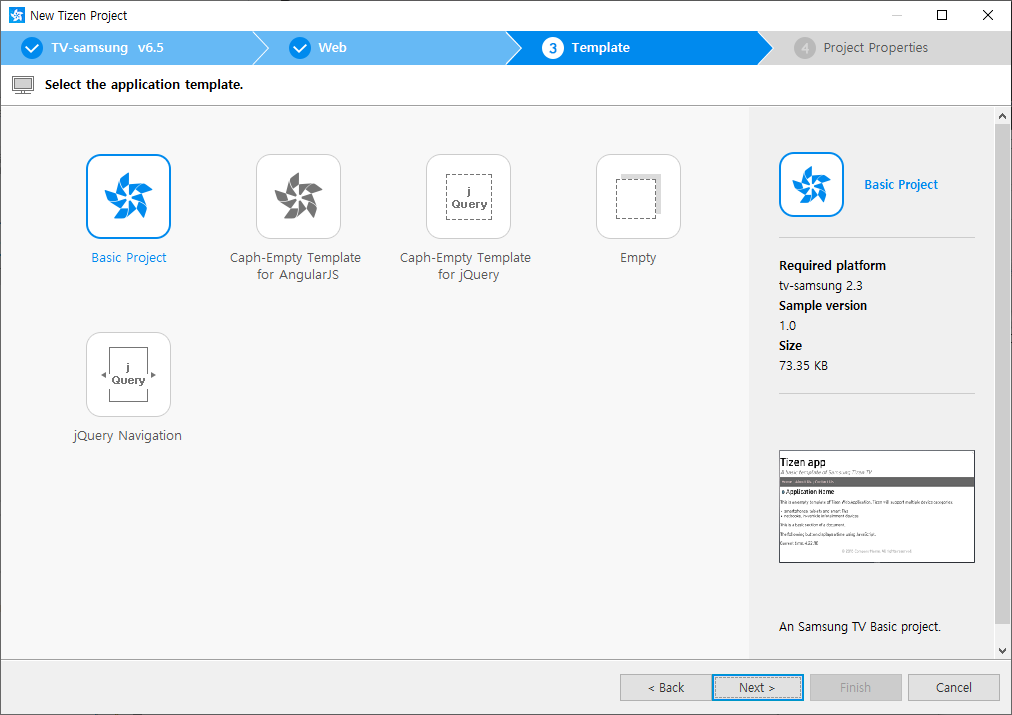
Task: Click the monitor icon beside Select the application template
Action: tap(23, 85)
